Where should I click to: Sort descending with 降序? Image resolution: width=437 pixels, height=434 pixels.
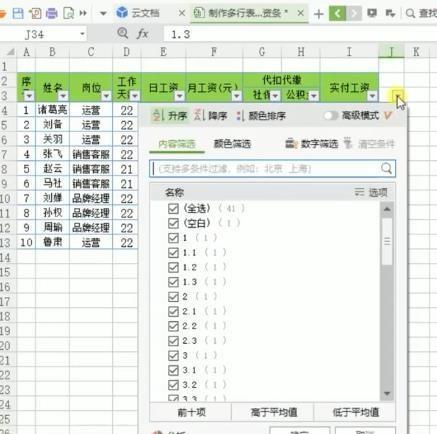pos(211,116)
